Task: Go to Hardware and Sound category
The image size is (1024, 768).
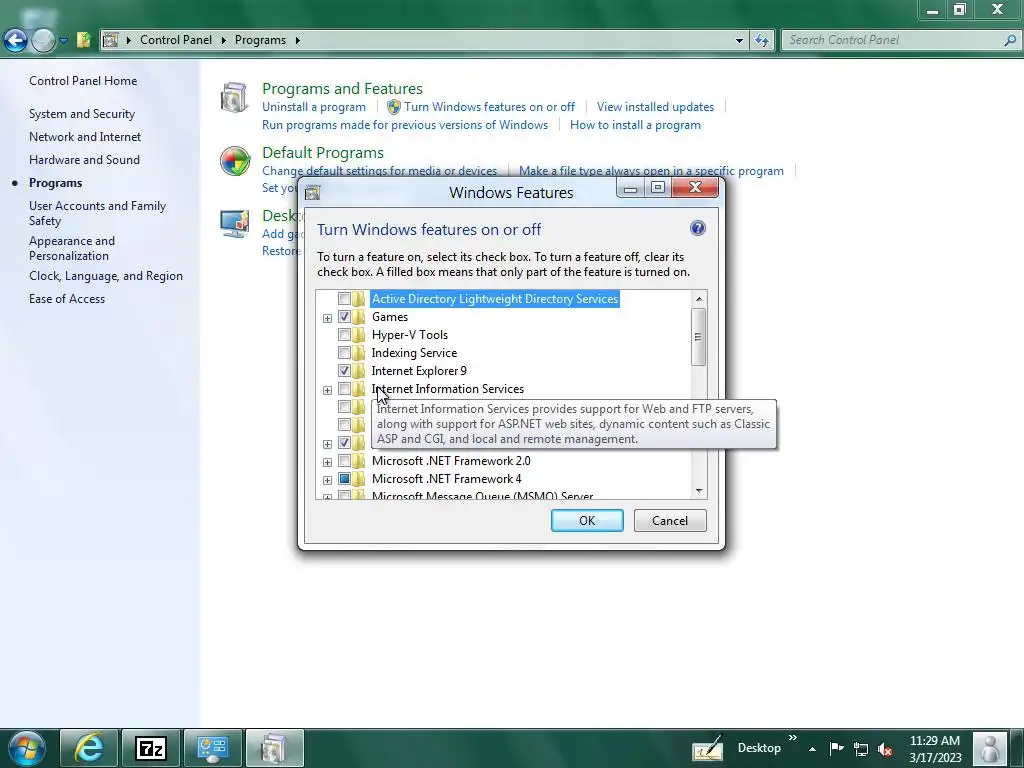Action: click(84, 159)
